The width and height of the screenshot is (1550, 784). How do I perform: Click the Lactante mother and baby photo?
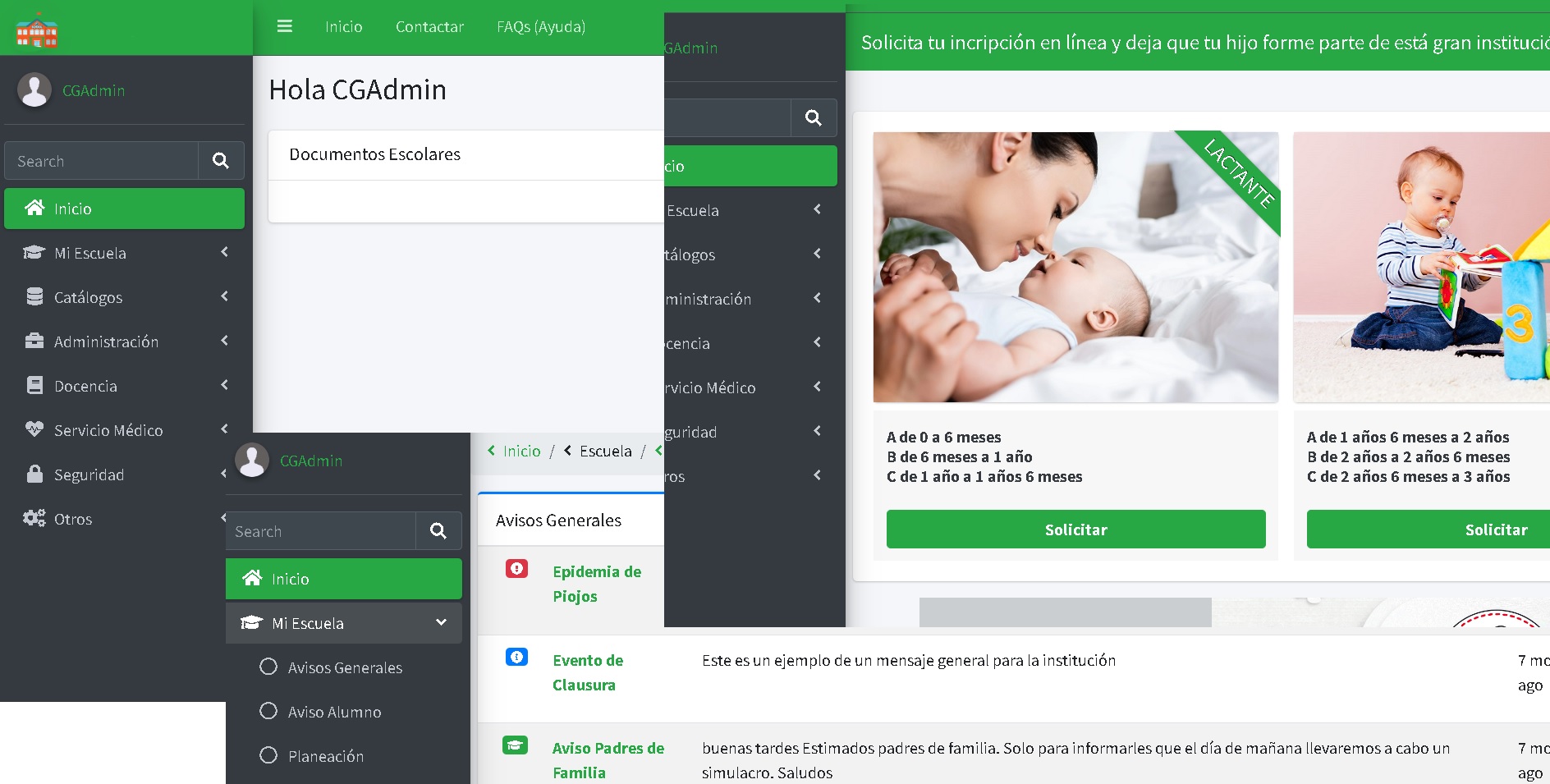pyautogui.click(x=1075, y=268)
